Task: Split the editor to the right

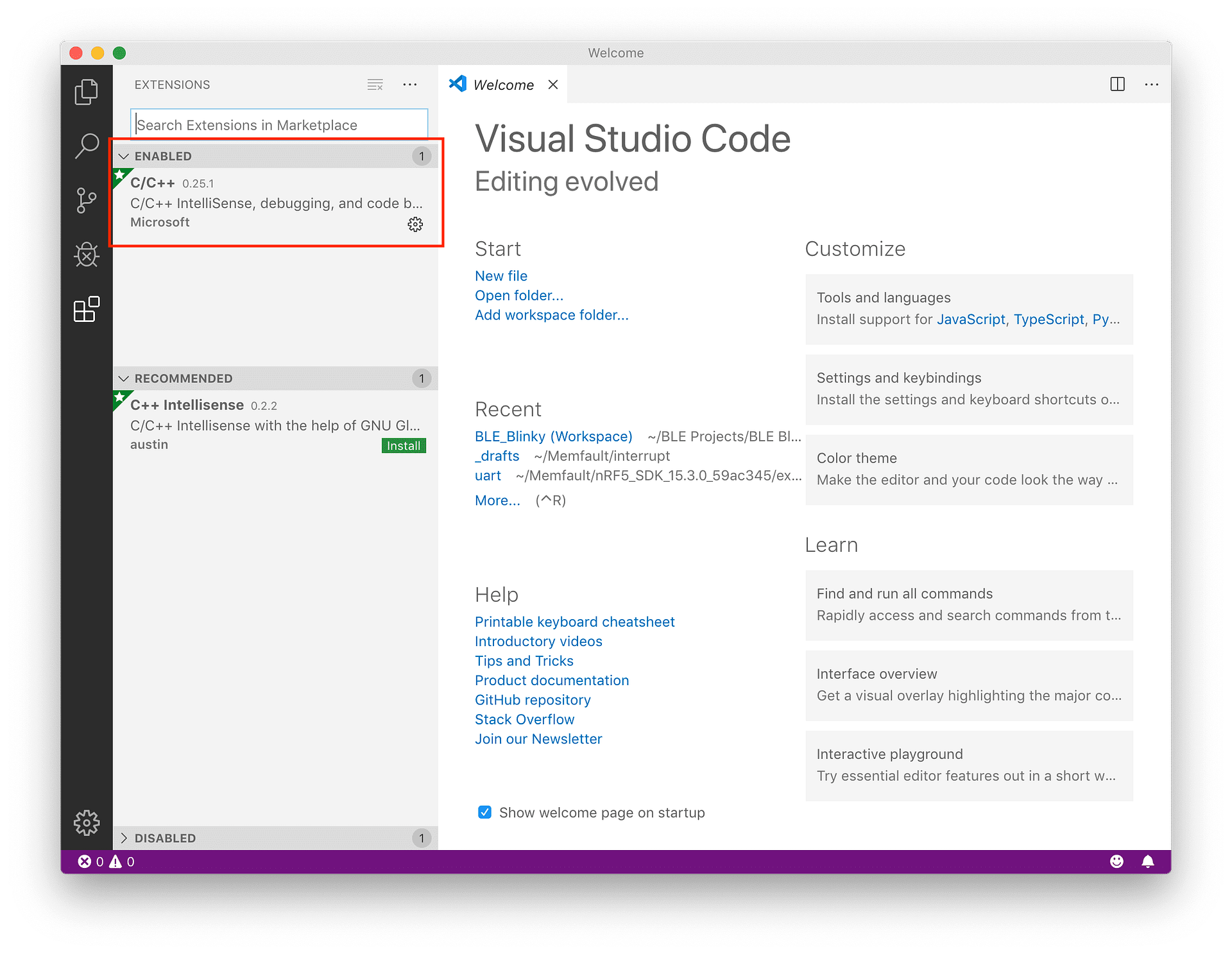Action: 1117,84
